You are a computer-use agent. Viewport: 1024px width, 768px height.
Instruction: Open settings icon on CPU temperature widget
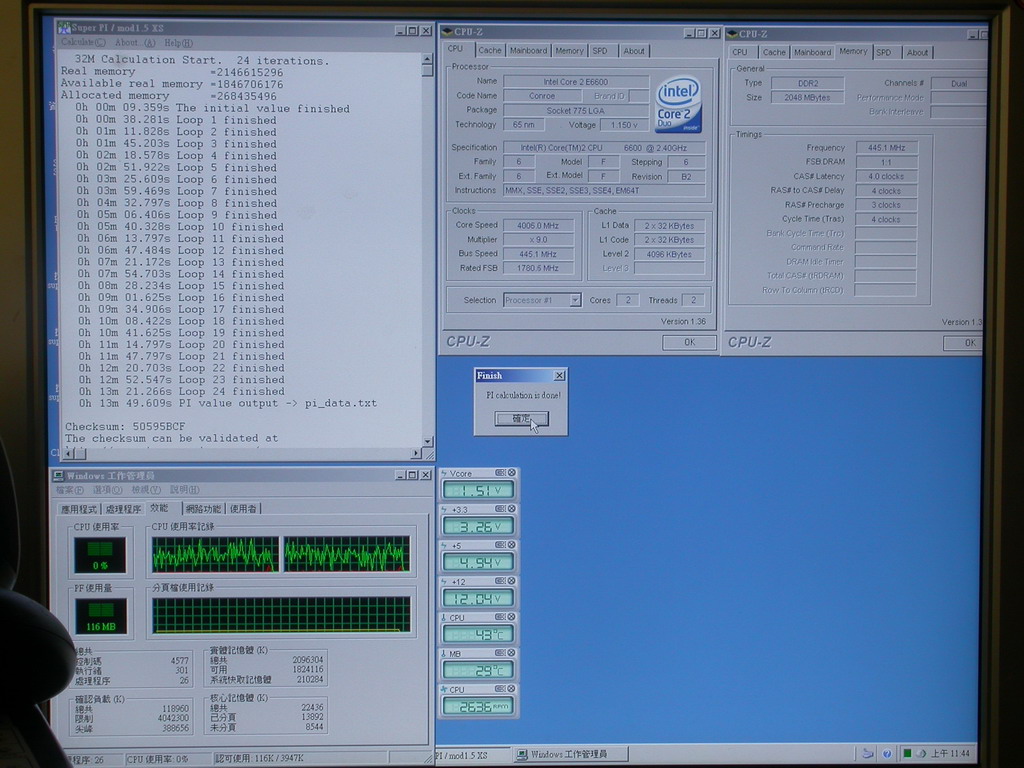(x=500, y=616)
